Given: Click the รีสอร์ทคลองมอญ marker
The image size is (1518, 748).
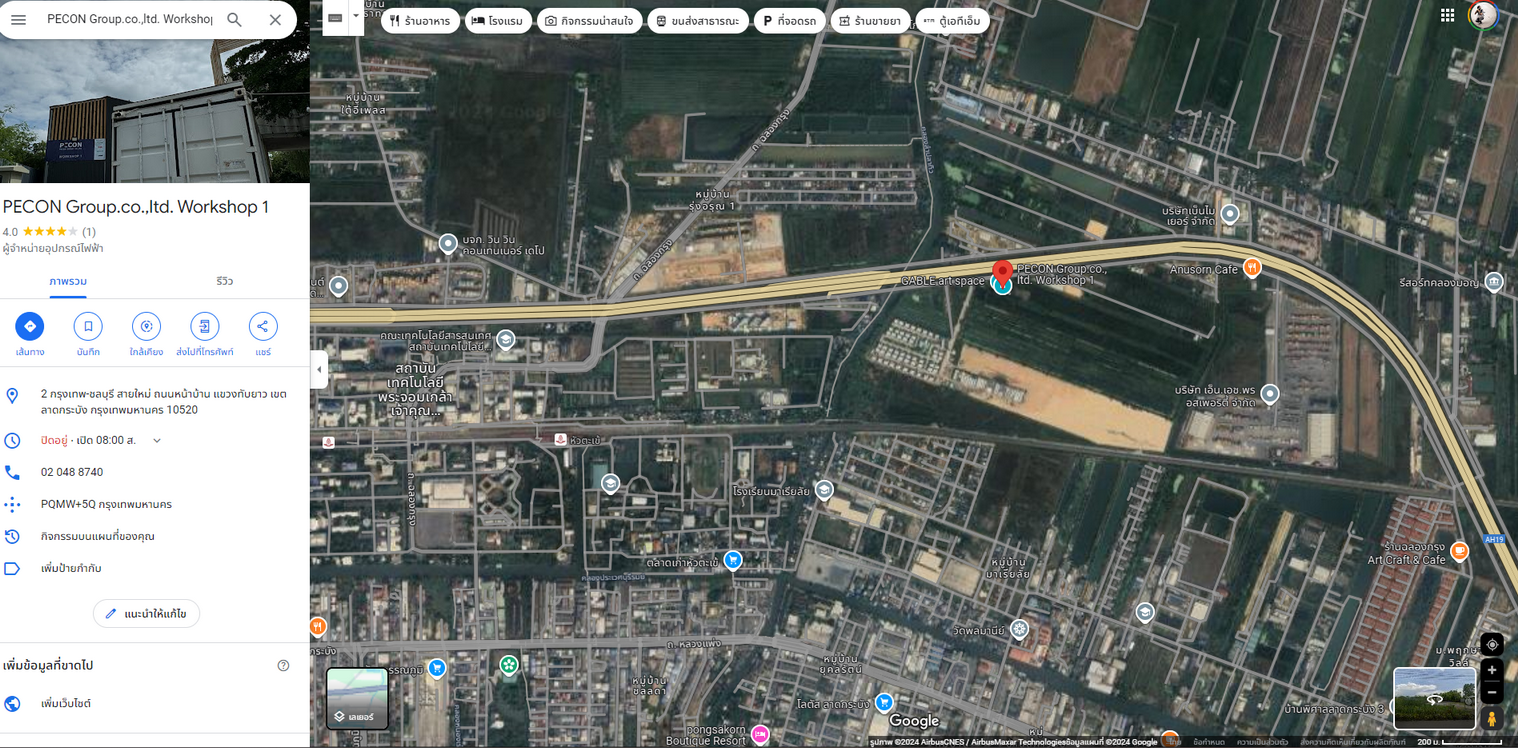Looking at the screenshot, I should [x=1494, y=282].
